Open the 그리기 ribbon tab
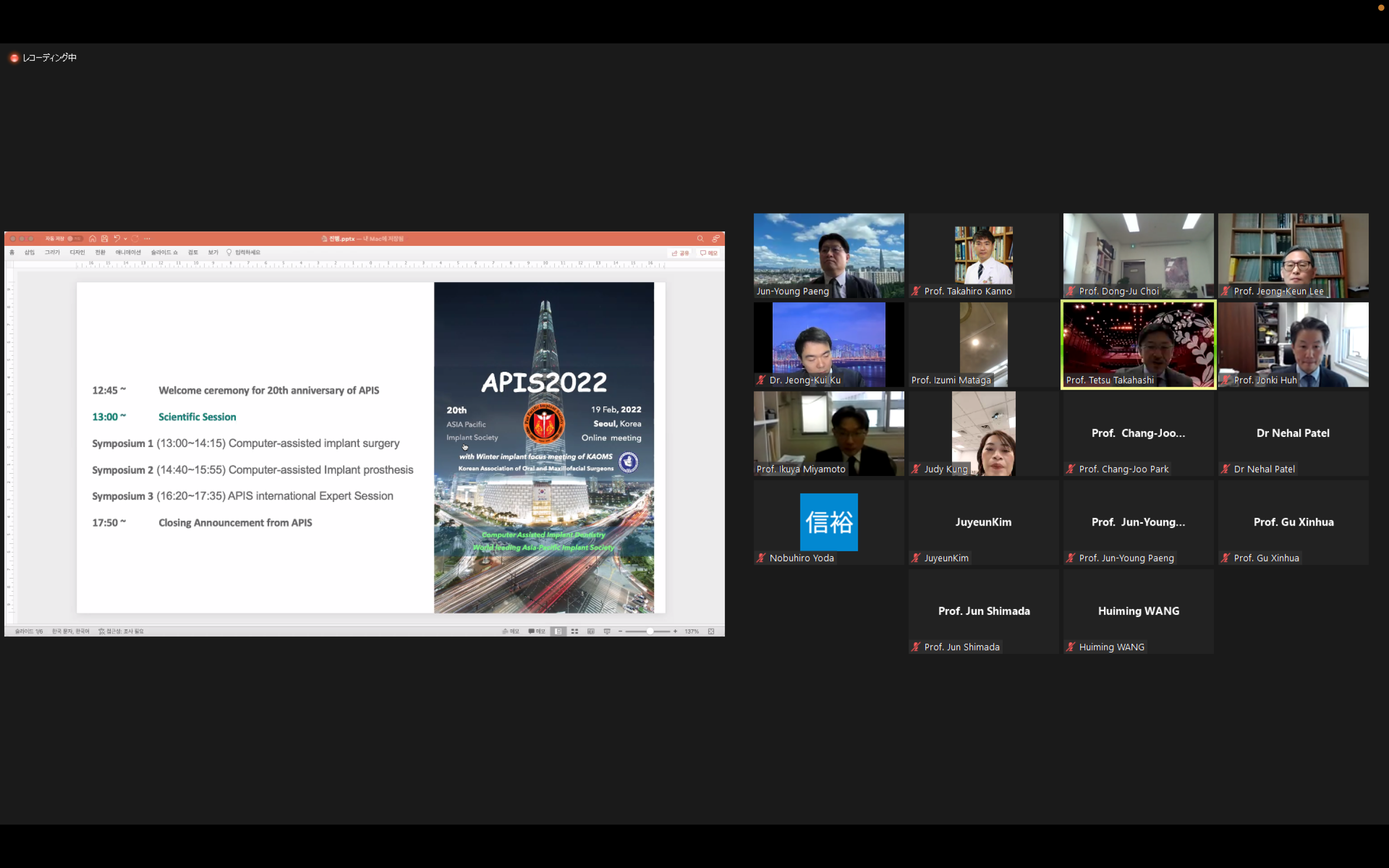Viewport: 1389px width, 868px height. click(x=52, y=253)
